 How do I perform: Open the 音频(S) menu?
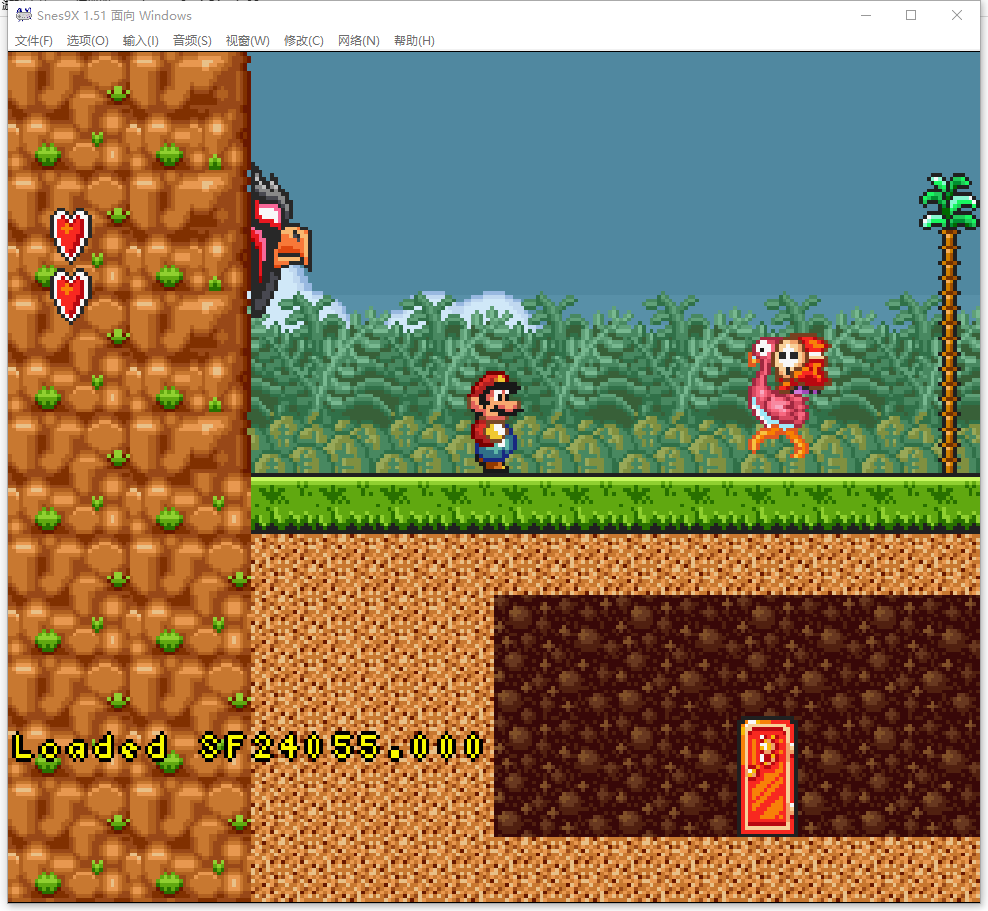tap(192, 41)
